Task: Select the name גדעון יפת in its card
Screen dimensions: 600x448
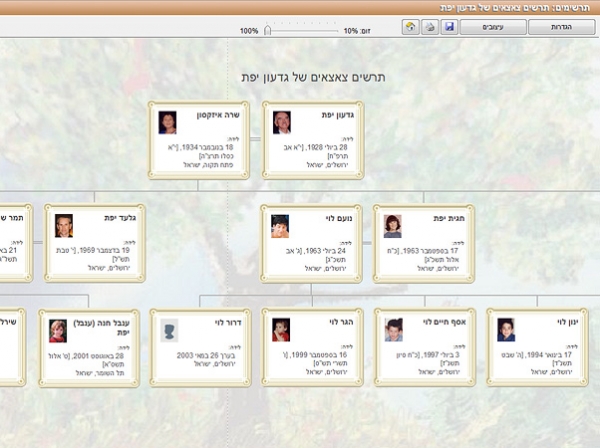Action: [x=338, y=114]
